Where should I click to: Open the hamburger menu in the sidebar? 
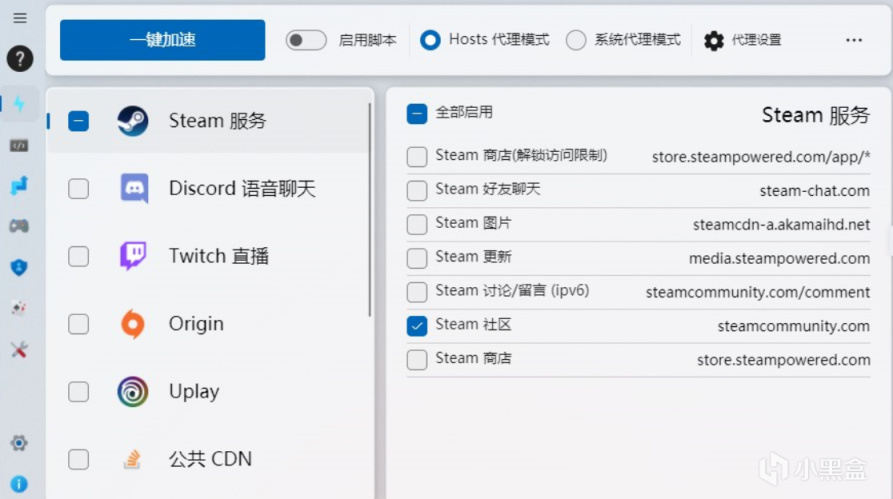20,18
